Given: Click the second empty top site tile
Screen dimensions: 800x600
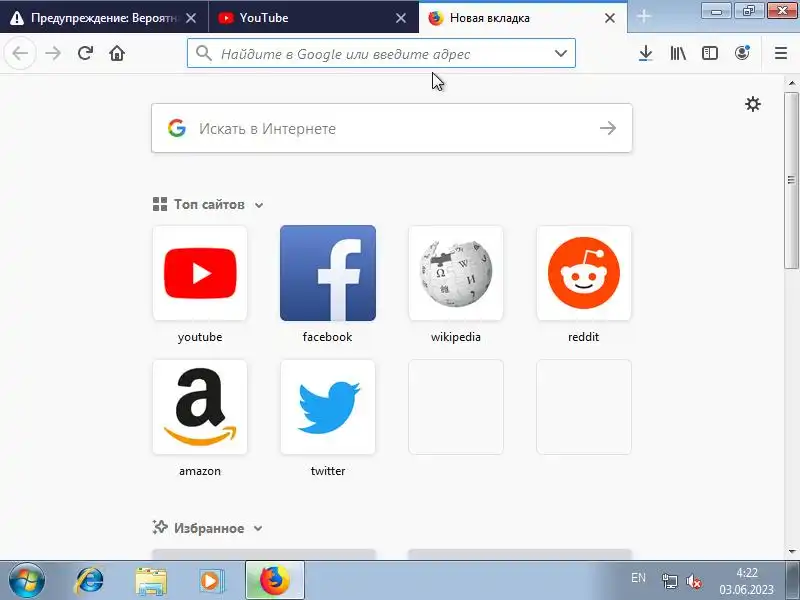Looking at the screenshot, I should tap(584, 407).
